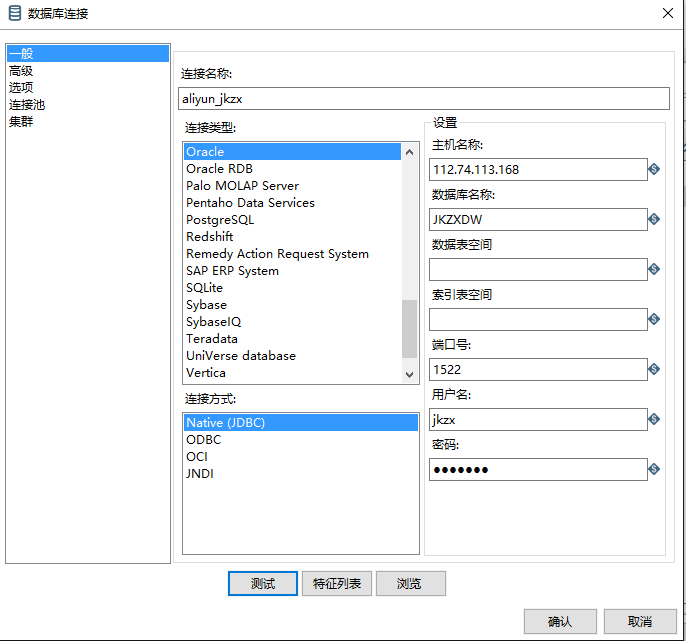The width and height of the screenshot is (686, 641).
Task: Click variable icon beside username field
Action: point(654,419)
